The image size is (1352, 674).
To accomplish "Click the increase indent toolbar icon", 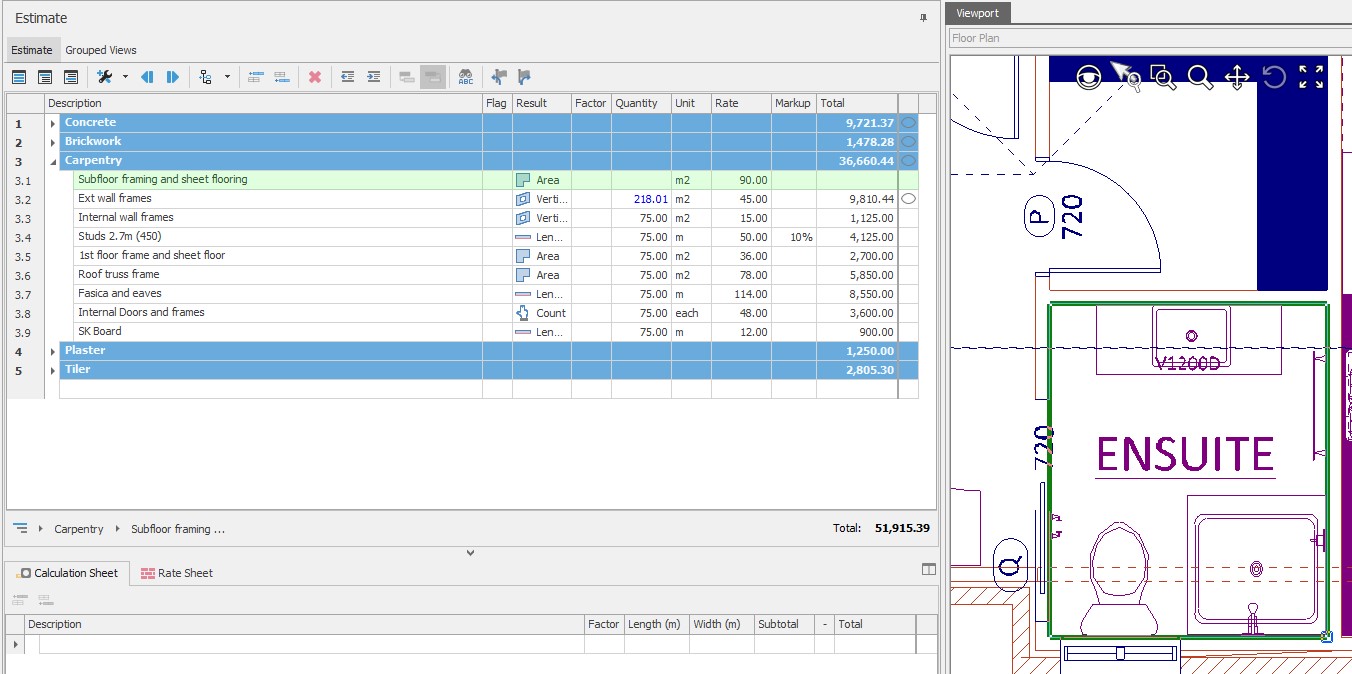I will click(373, 77).
